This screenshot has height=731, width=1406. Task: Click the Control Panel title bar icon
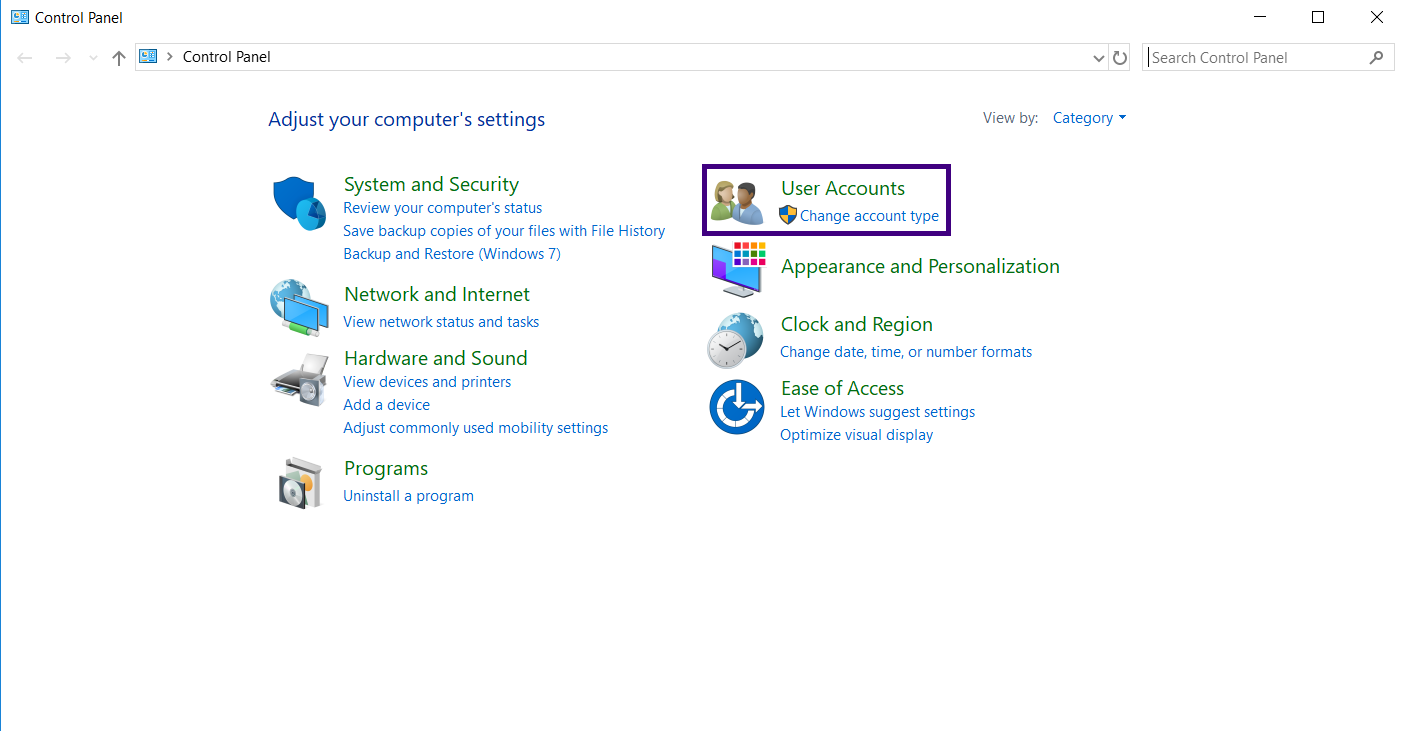pos(19,17)
